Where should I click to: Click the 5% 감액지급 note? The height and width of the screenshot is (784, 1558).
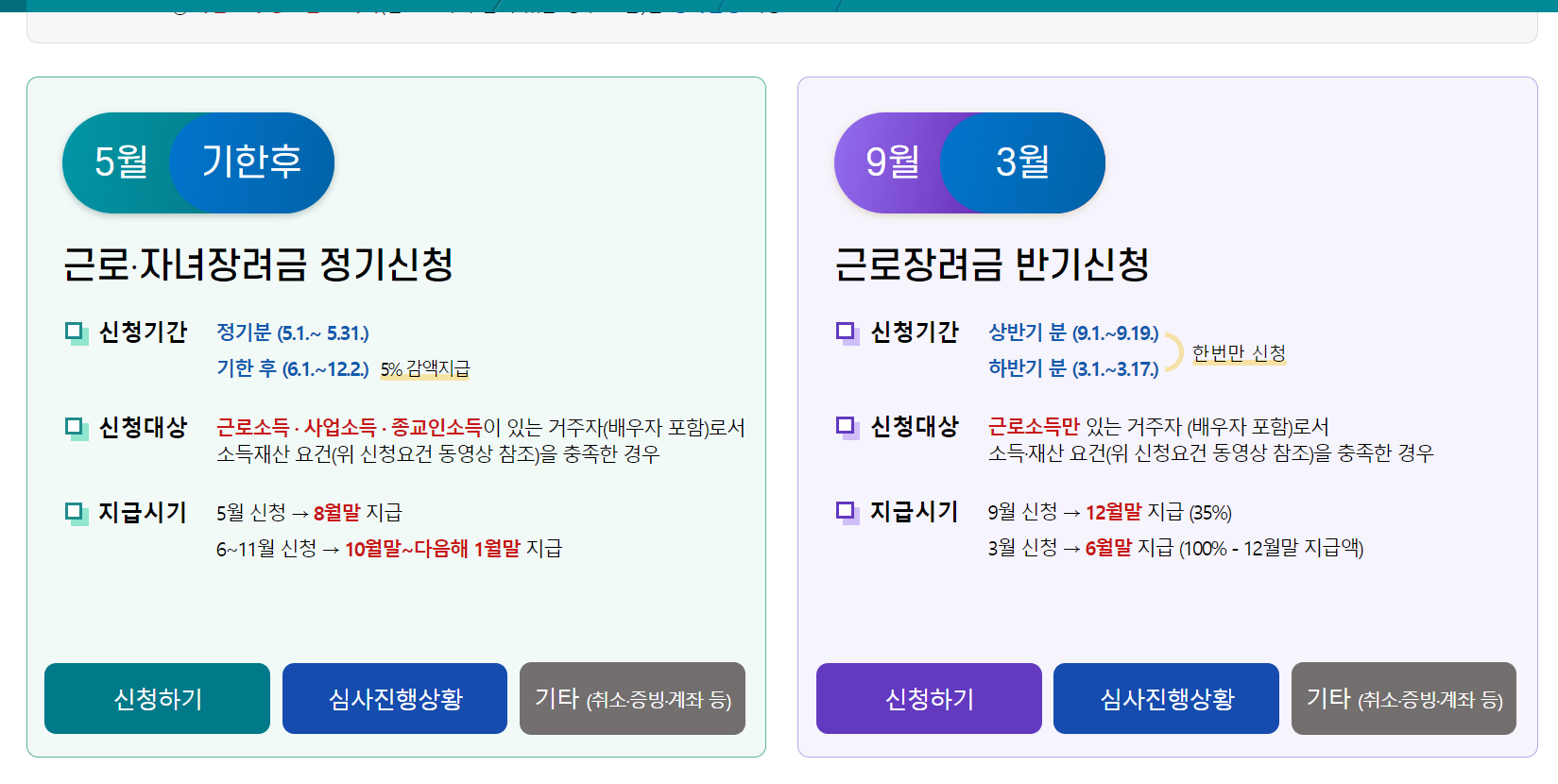click(425, 369)
